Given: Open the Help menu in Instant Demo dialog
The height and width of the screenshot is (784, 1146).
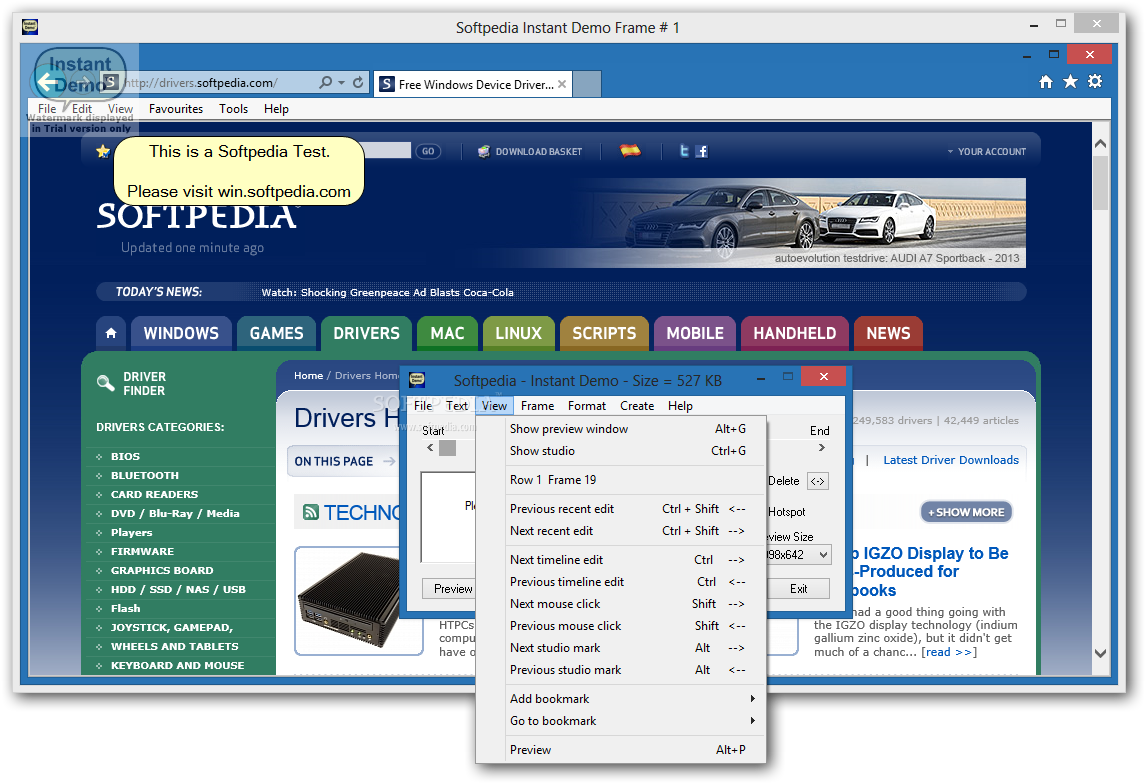Looking at the screenshot, I should (x=680, y=406).
